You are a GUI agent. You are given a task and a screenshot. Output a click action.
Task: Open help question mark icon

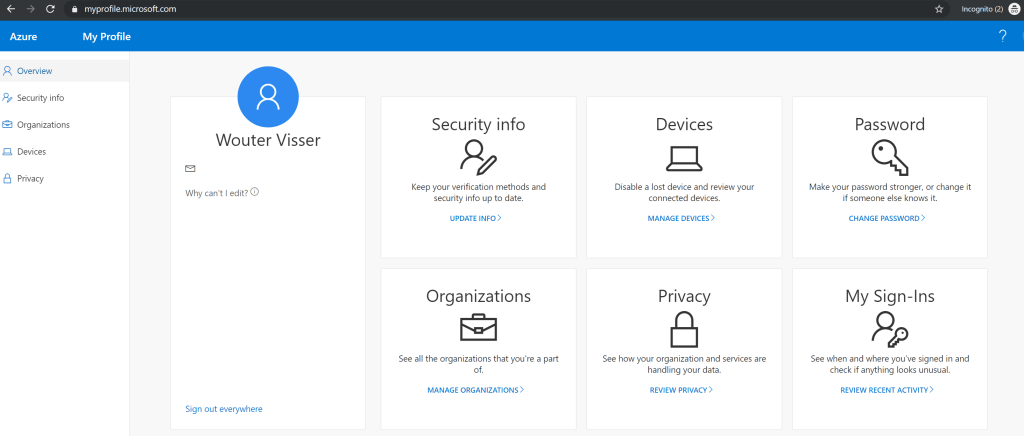[1002, 37]
